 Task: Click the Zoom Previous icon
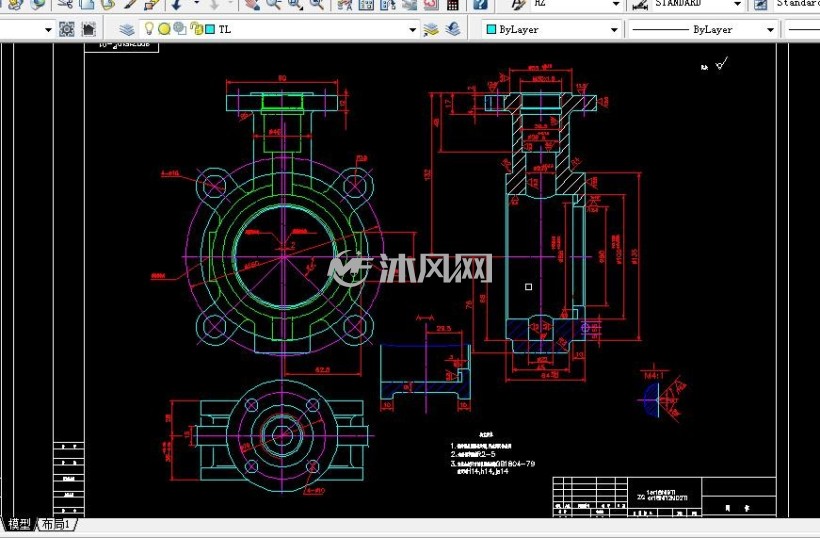click(x=316, y=4)
